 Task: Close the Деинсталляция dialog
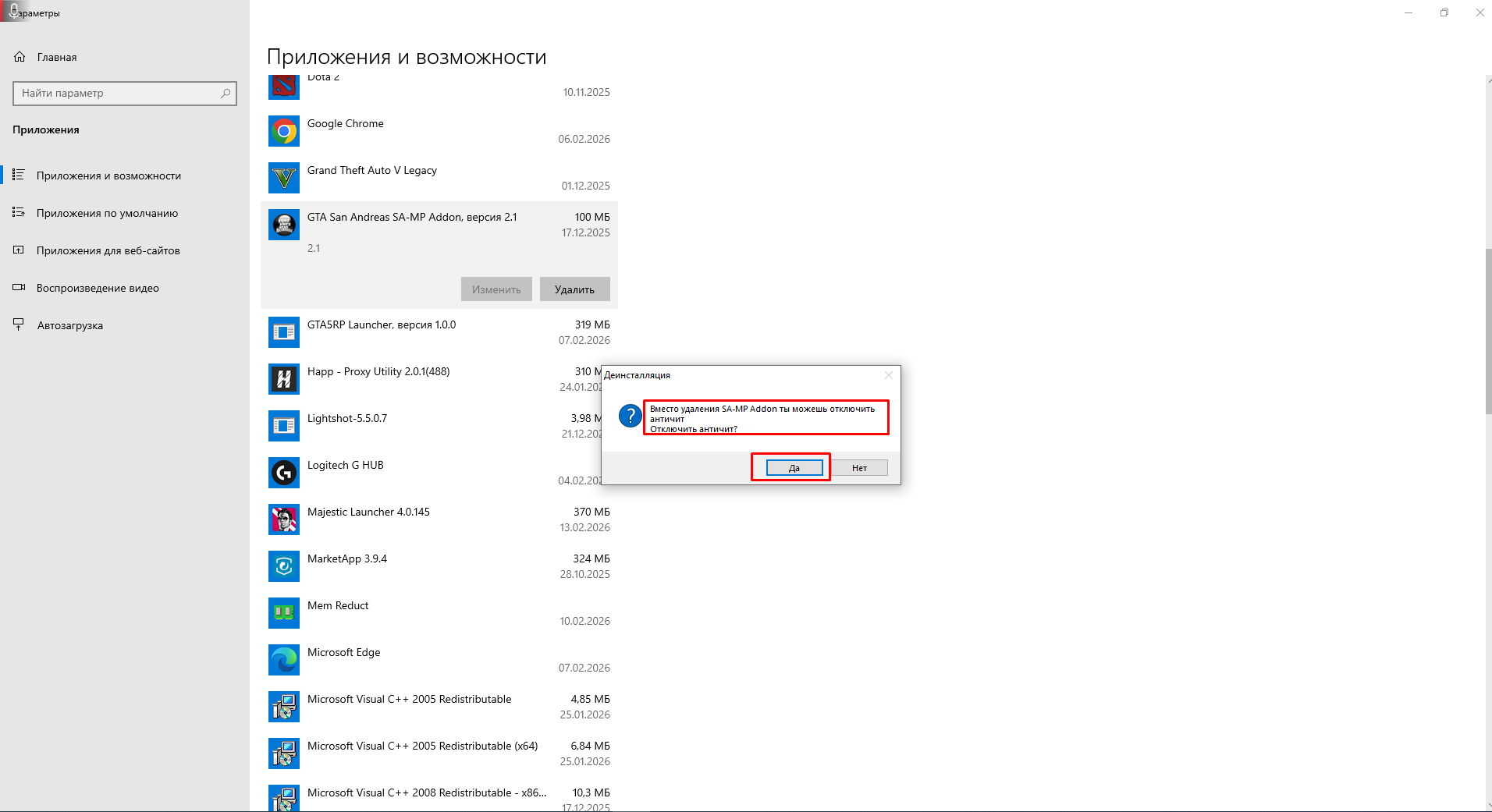888,375
